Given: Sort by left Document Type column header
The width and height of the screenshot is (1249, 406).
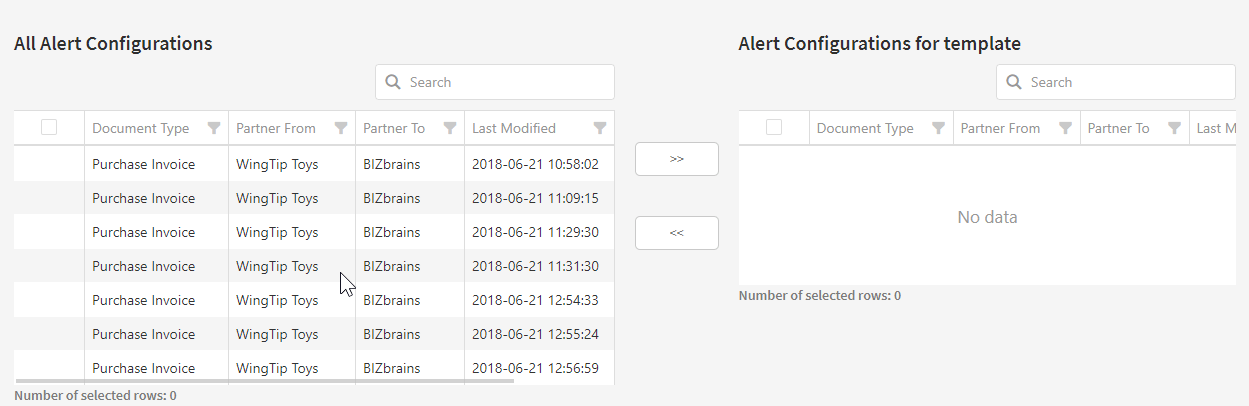Looking at the screenshot, I should point(141,128).
